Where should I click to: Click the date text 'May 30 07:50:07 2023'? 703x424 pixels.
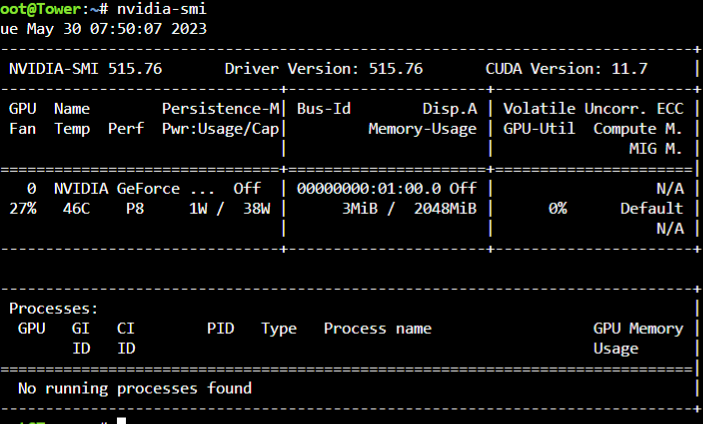pos(117,29)
